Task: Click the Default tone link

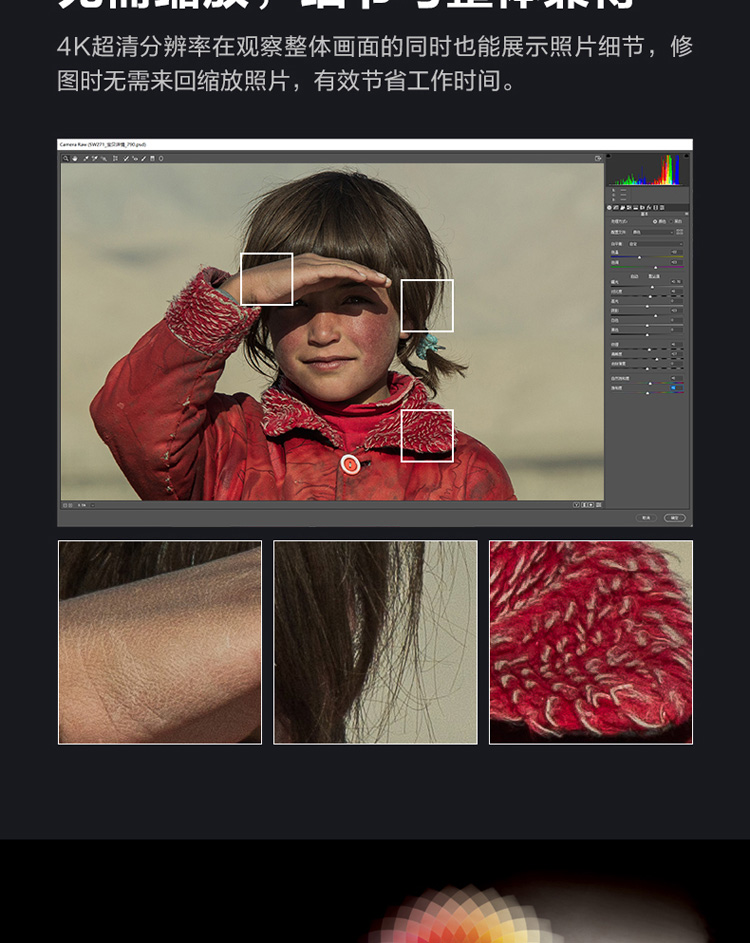Action: click(654, 276)
